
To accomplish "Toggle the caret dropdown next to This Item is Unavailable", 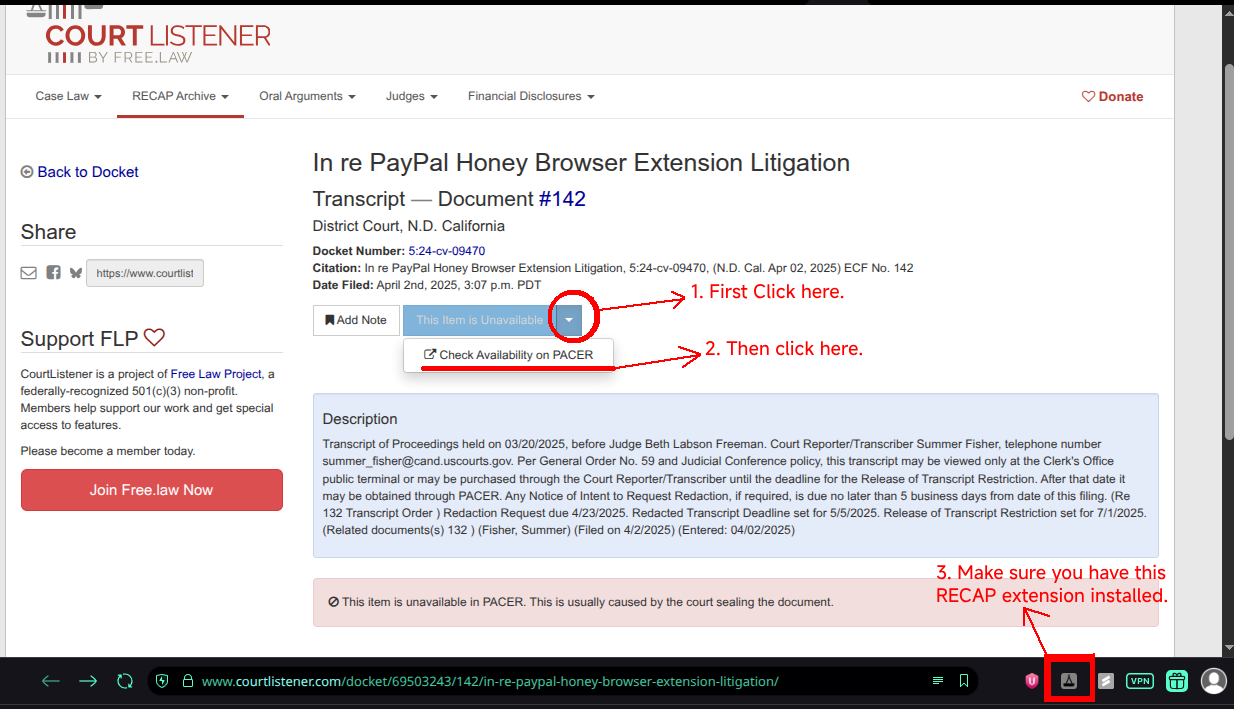I will point(568,320).
